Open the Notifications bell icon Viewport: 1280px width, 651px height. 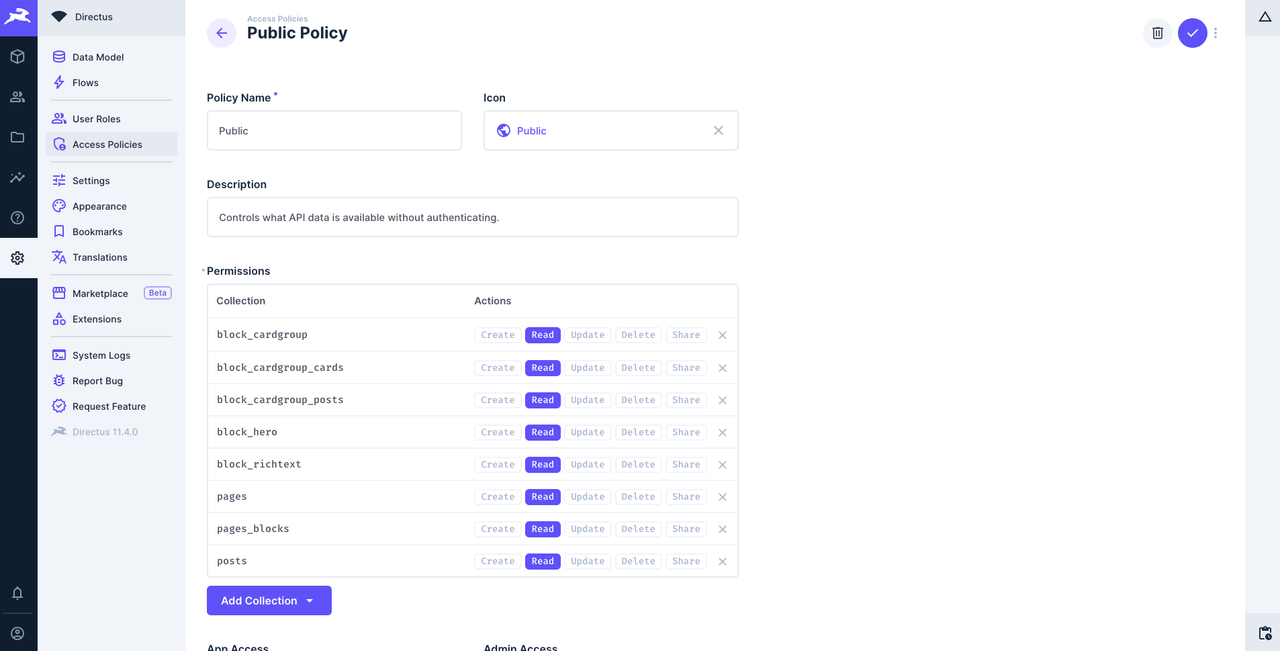tap(17, 592)
